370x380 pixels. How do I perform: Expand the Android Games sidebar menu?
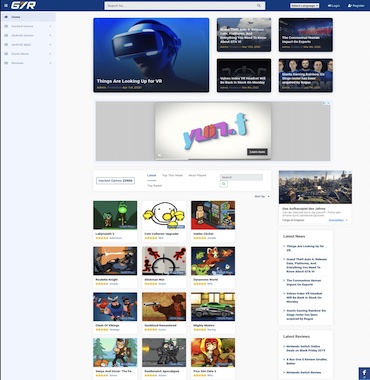point(50,35)
